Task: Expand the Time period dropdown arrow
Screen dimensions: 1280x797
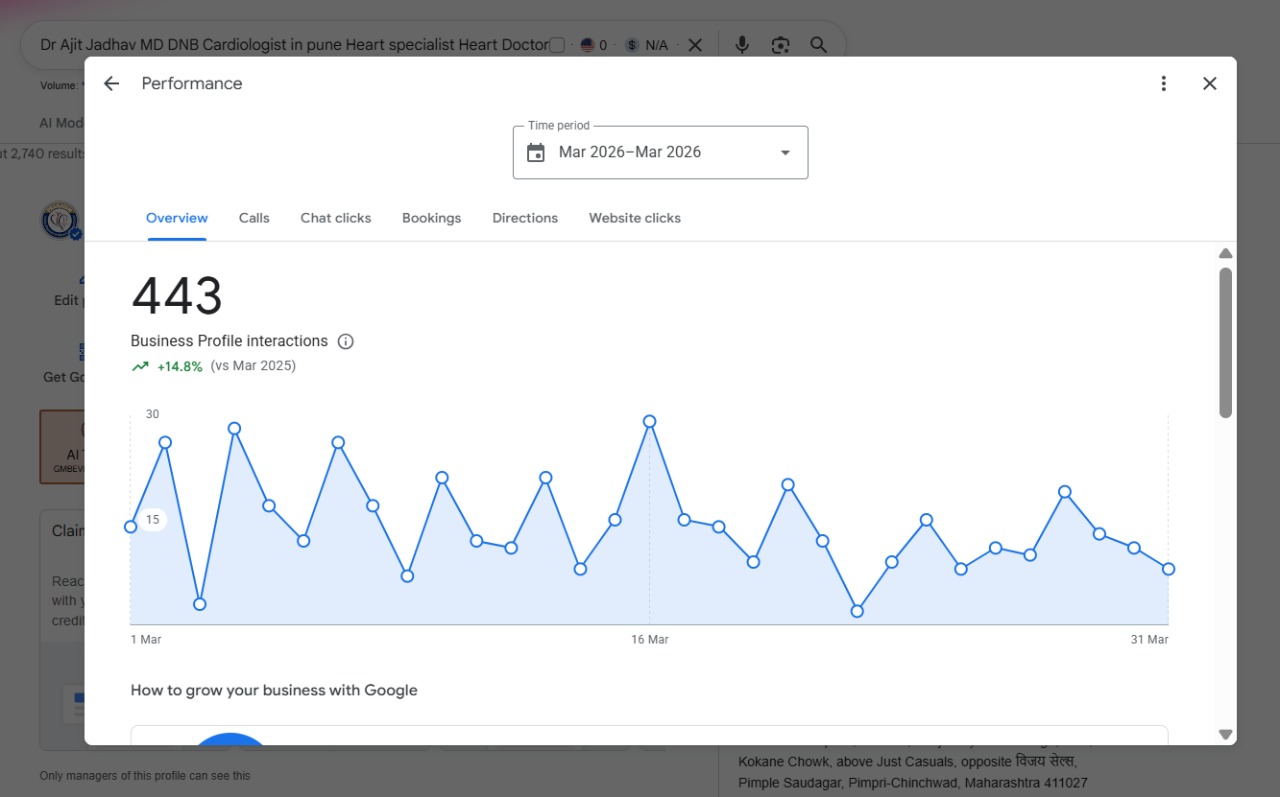Action: (785, 153)
